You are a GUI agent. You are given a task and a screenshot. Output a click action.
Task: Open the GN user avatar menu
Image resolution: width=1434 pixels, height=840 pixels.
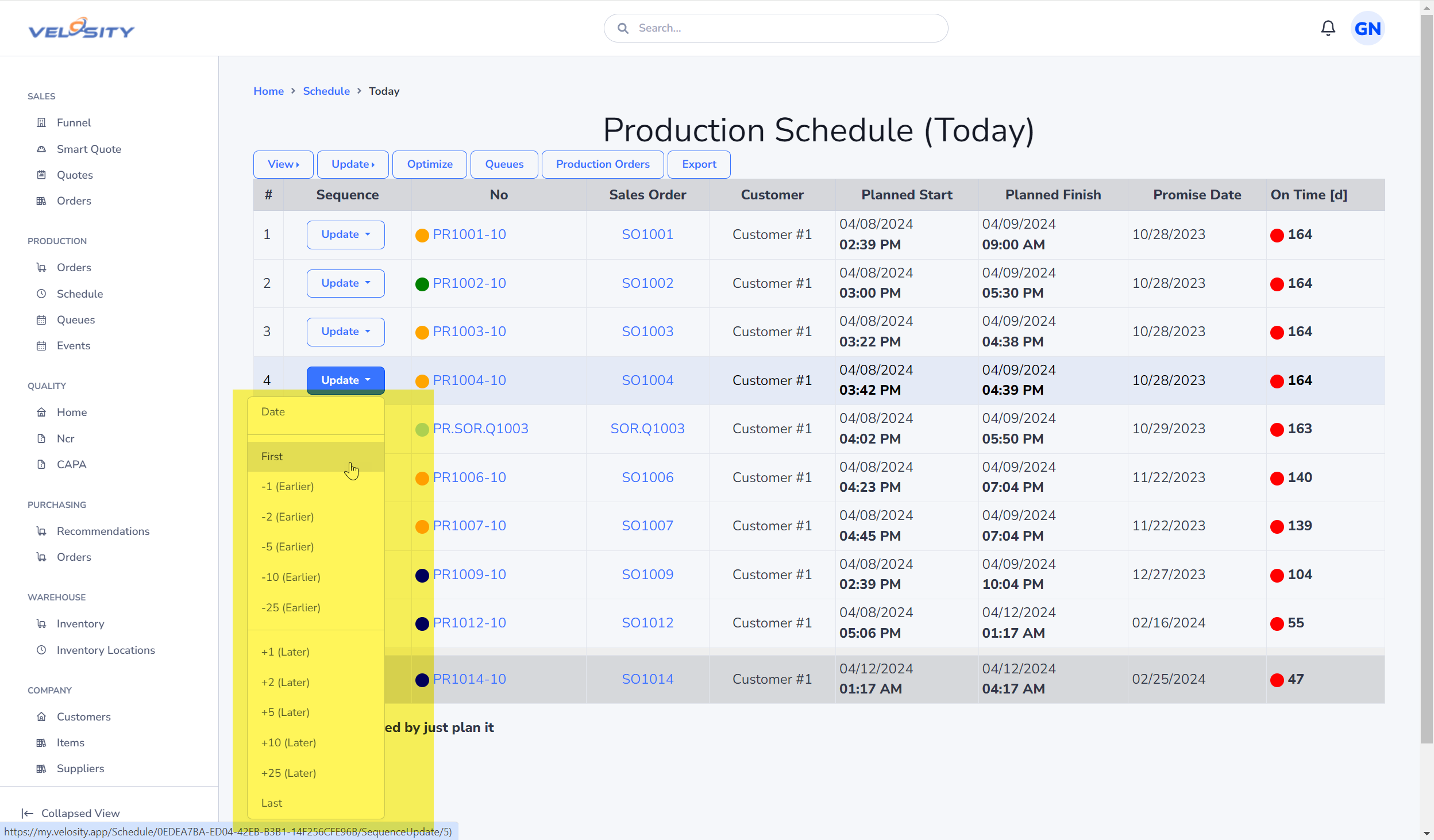[1367, 28]
